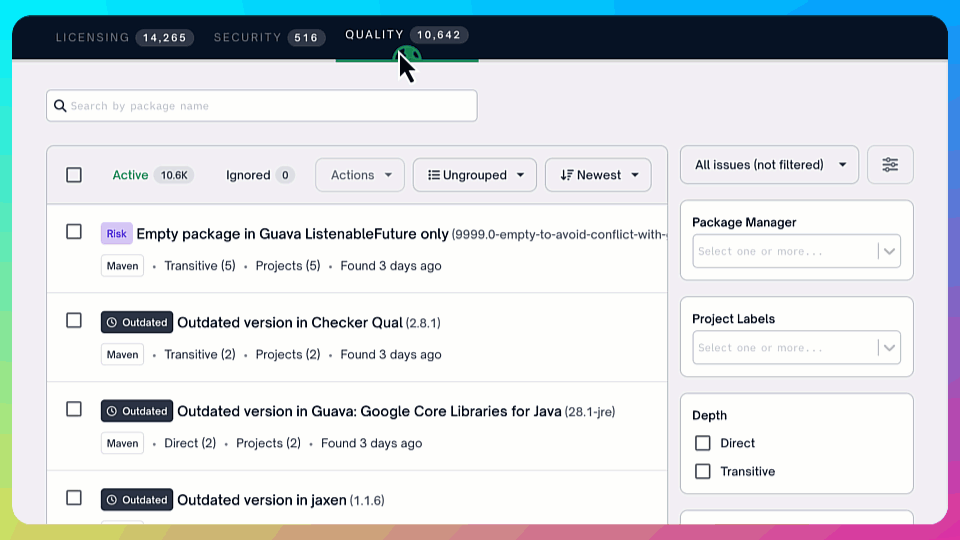Open the Ungrouped grouping dropdown
Image resolution: width=960 pixels, height=540 pixels.
tap(475, 175)
